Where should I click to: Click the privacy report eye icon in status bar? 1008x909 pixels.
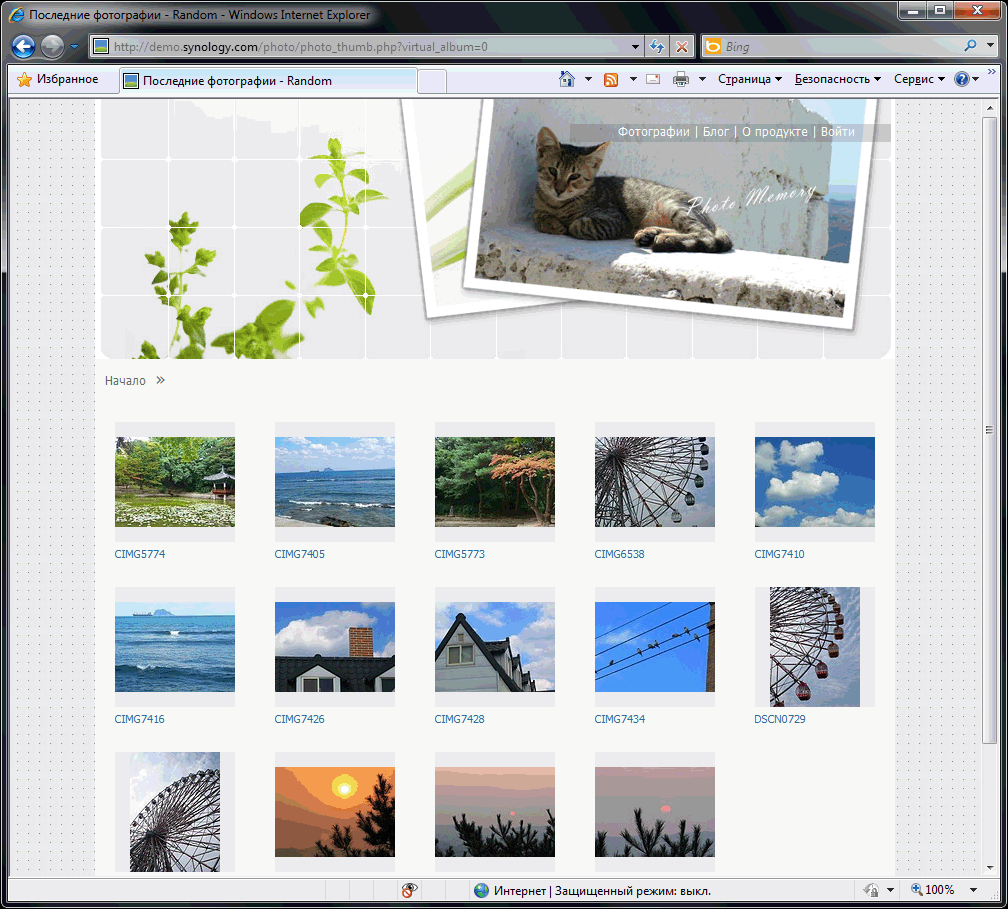[x=409, y=890]
